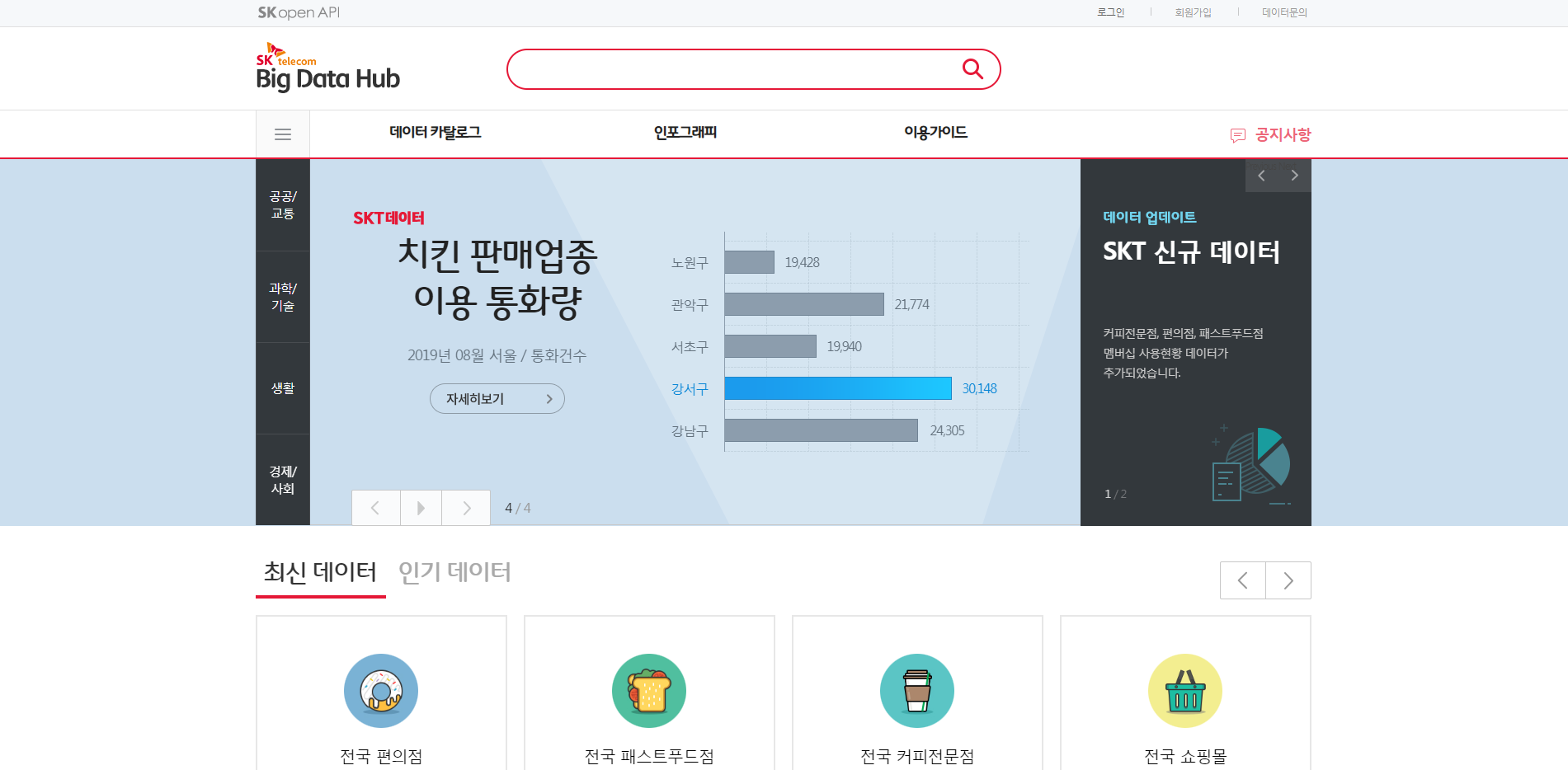Click the 로그인 link
The width and height of the screenshot is (1568, 770).
(x=1111, y=12)
